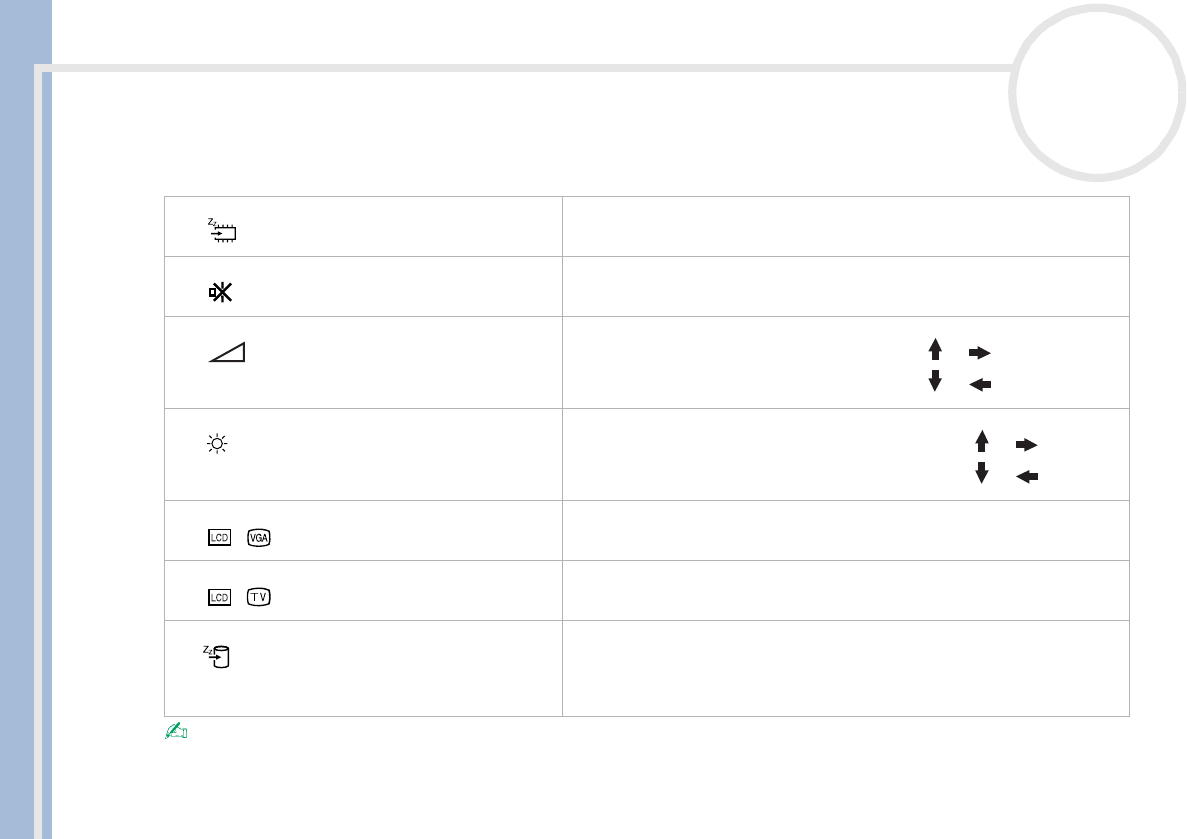Screen dimensions: 1187x839
Task: Click the right arrow in brightness row
Action: pyautogui.click(x=1026, y=444)
